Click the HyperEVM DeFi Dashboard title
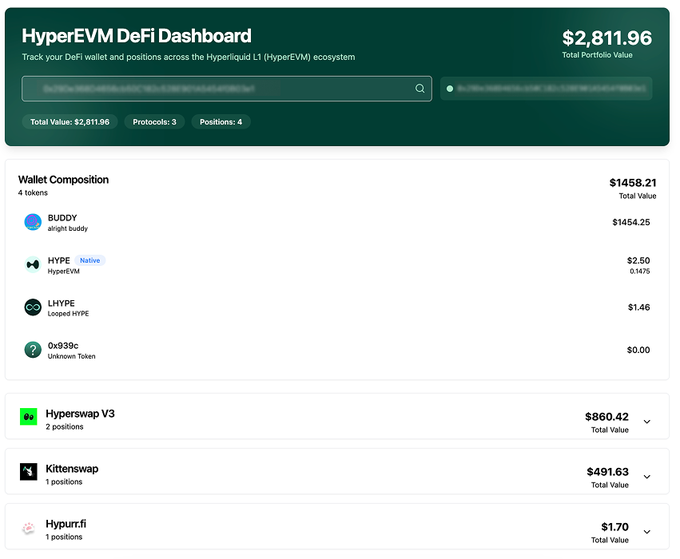Image resolution: width=680 pixels, height=559 pixels. [137, 36]
